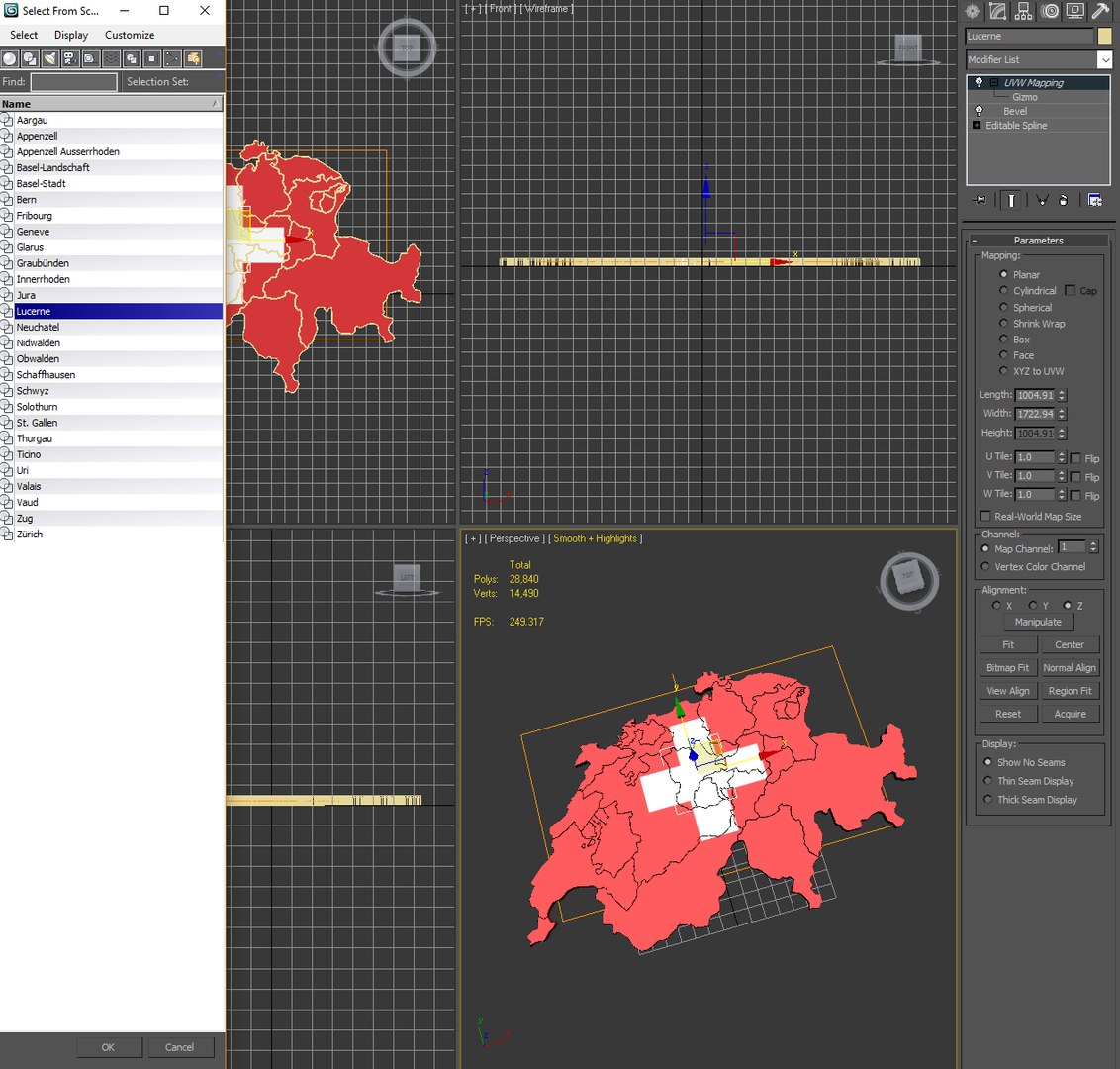Screen dimensions: 1120x1069
Task: Toggle the UVW Mapping lightbulb visibility
Action: 979,83
